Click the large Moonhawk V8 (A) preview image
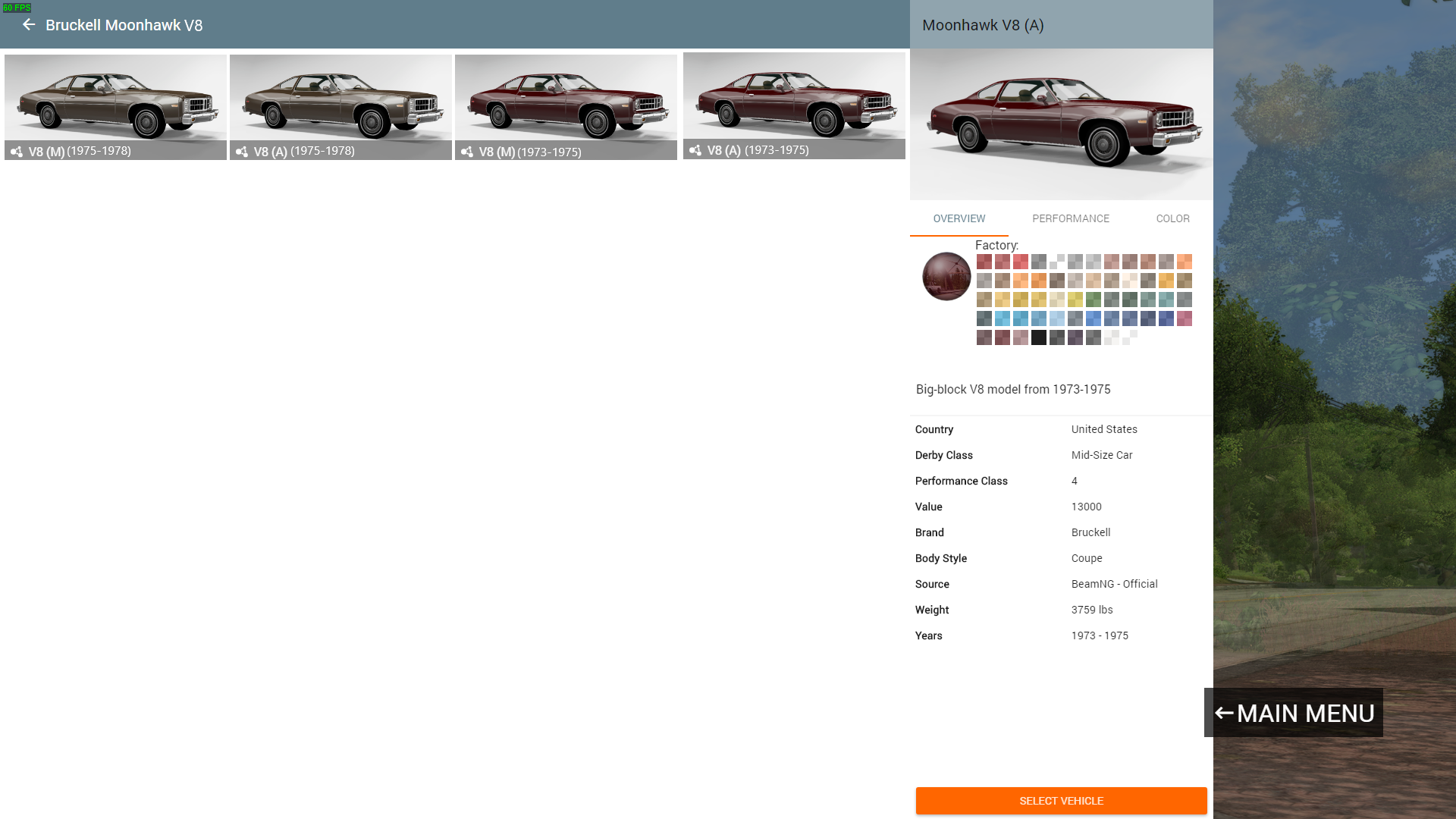This screenshot has width=1456, height=819. tap(1062, 124)
